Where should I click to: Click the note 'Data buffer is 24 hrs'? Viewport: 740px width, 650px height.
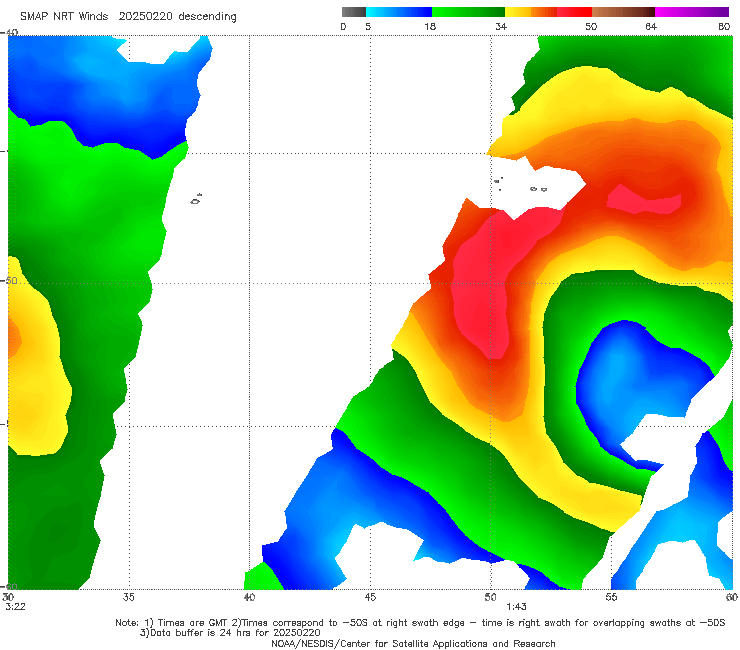pos(200,633)
